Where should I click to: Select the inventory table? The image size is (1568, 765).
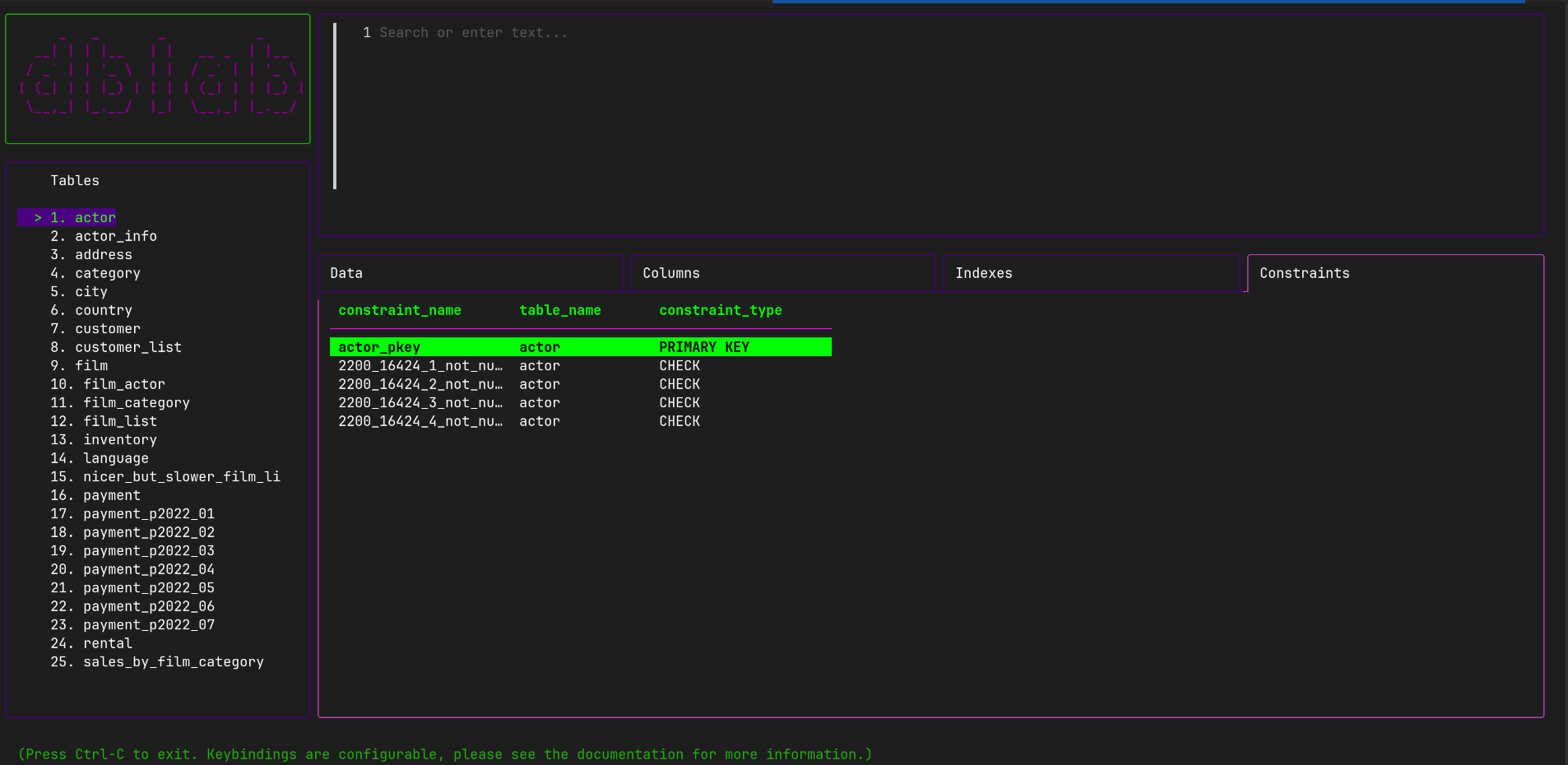pyautogui.click(x=104, y=440)
